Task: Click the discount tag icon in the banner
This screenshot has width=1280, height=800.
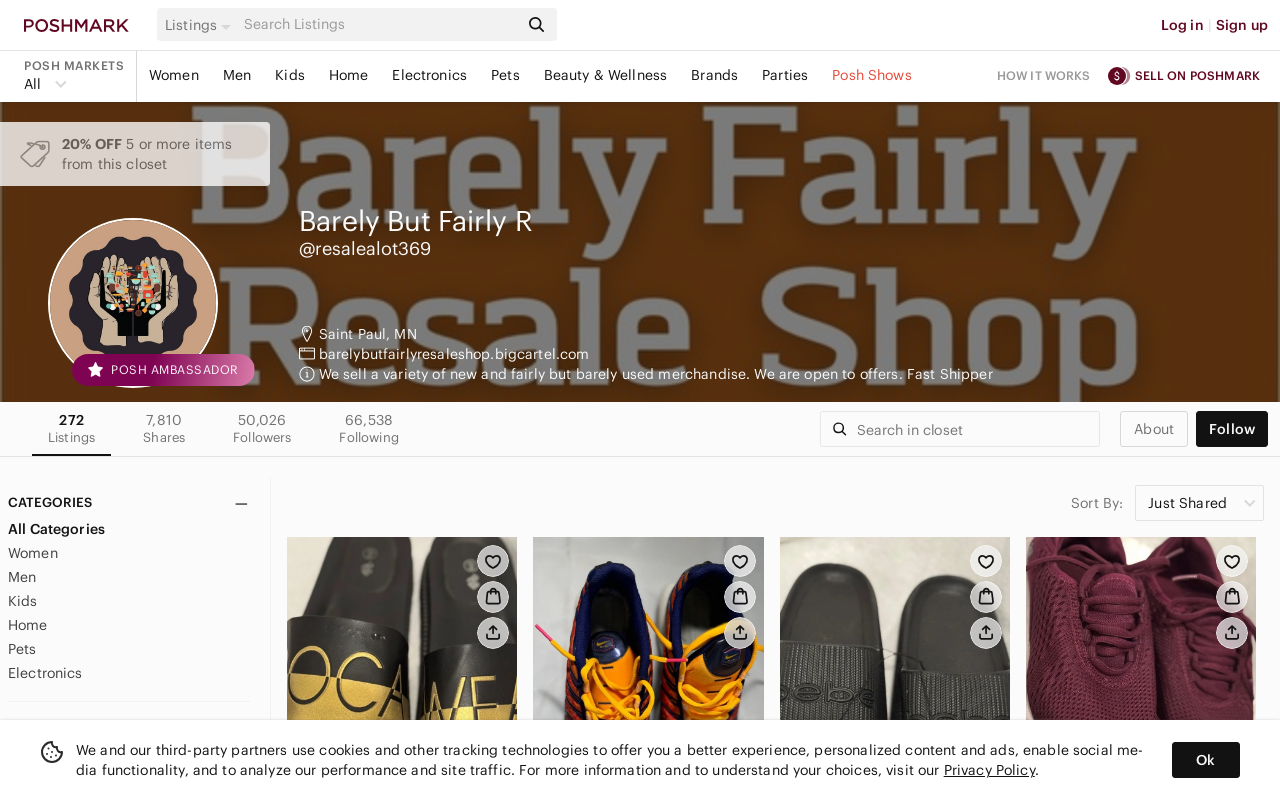Action: coord(35,154)
